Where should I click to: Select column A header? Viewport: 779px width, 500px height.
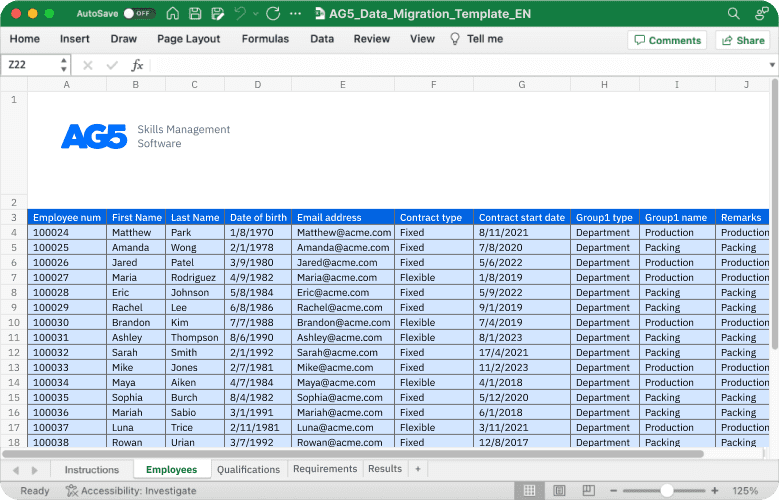click(67, 84)
